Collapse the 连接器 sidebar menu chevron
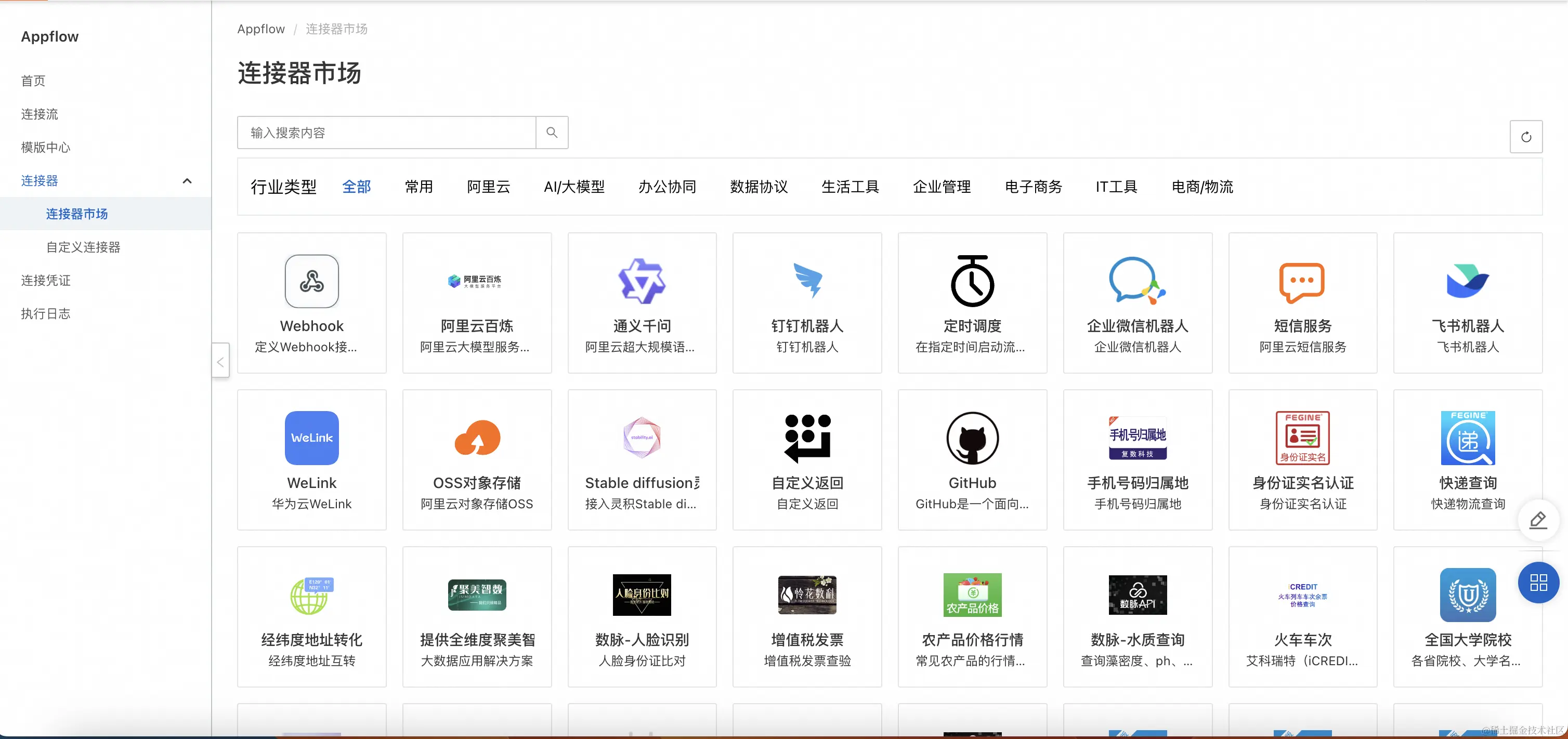The width and height of the screenshot is (1568, 739). click(x=187, y=181)
